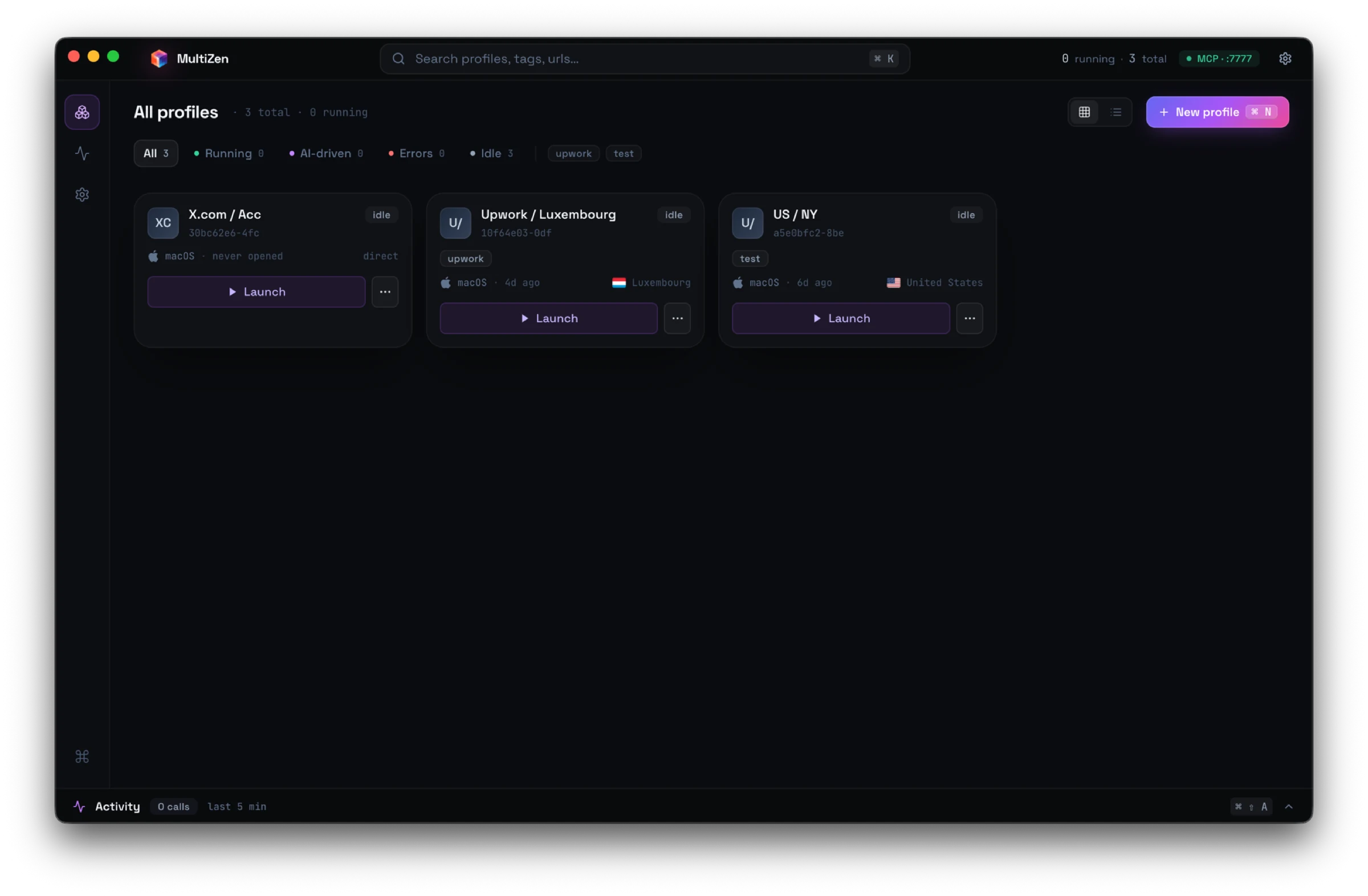Click the idle badge on US / NY

coord(966,215)
